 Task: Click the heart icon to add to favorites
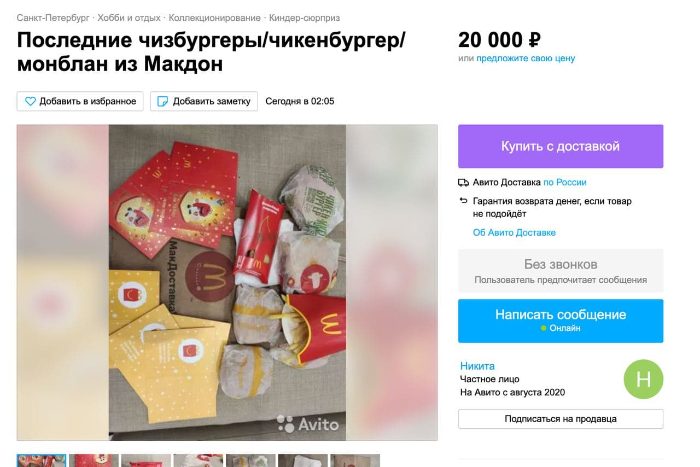[x=30, y=101]
